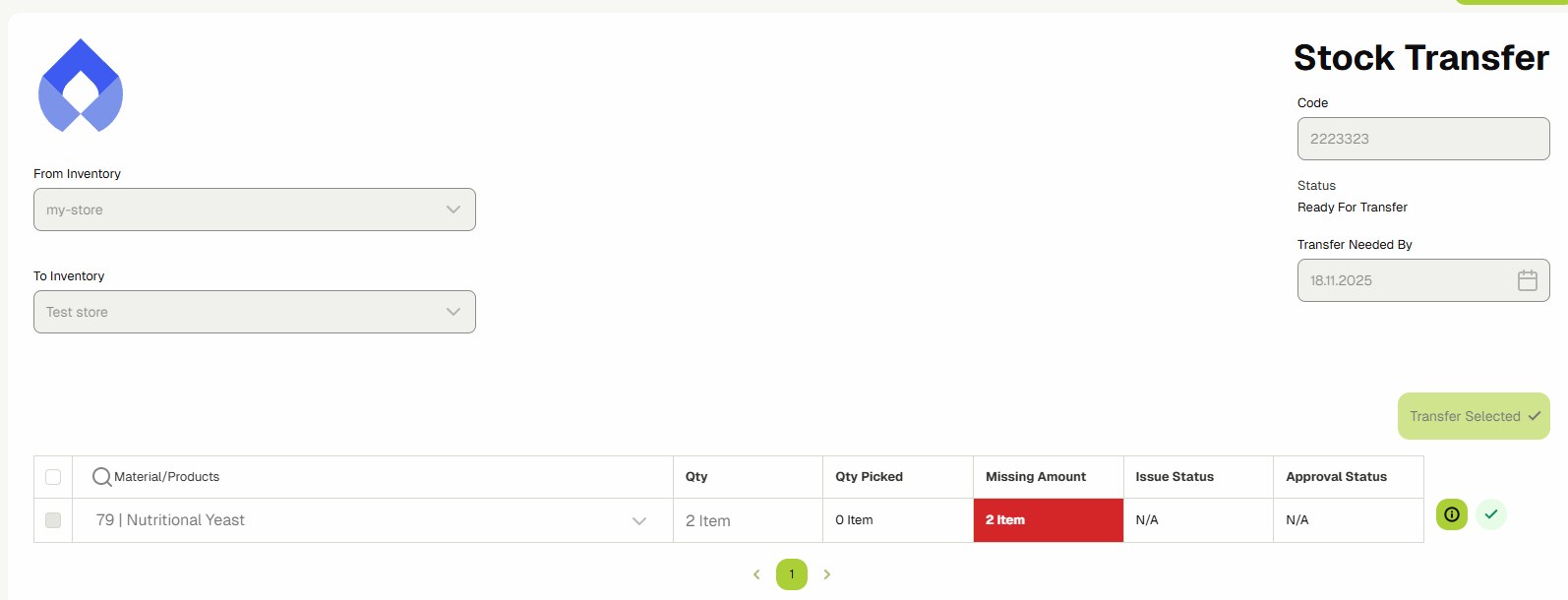Select page 1 in the pagination
Screen dimensions: 1568x600
[791, 574]
